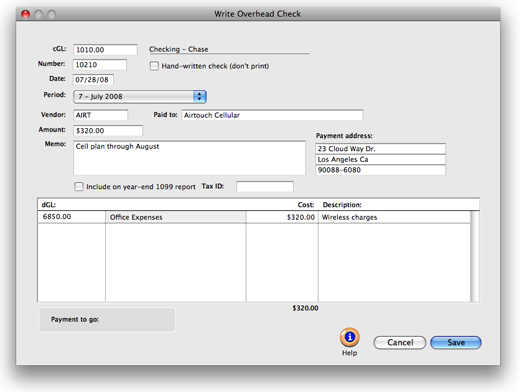Enable Include on year-end 1099 report
This screenshot has width=520, height=392.
pos(79,186)
